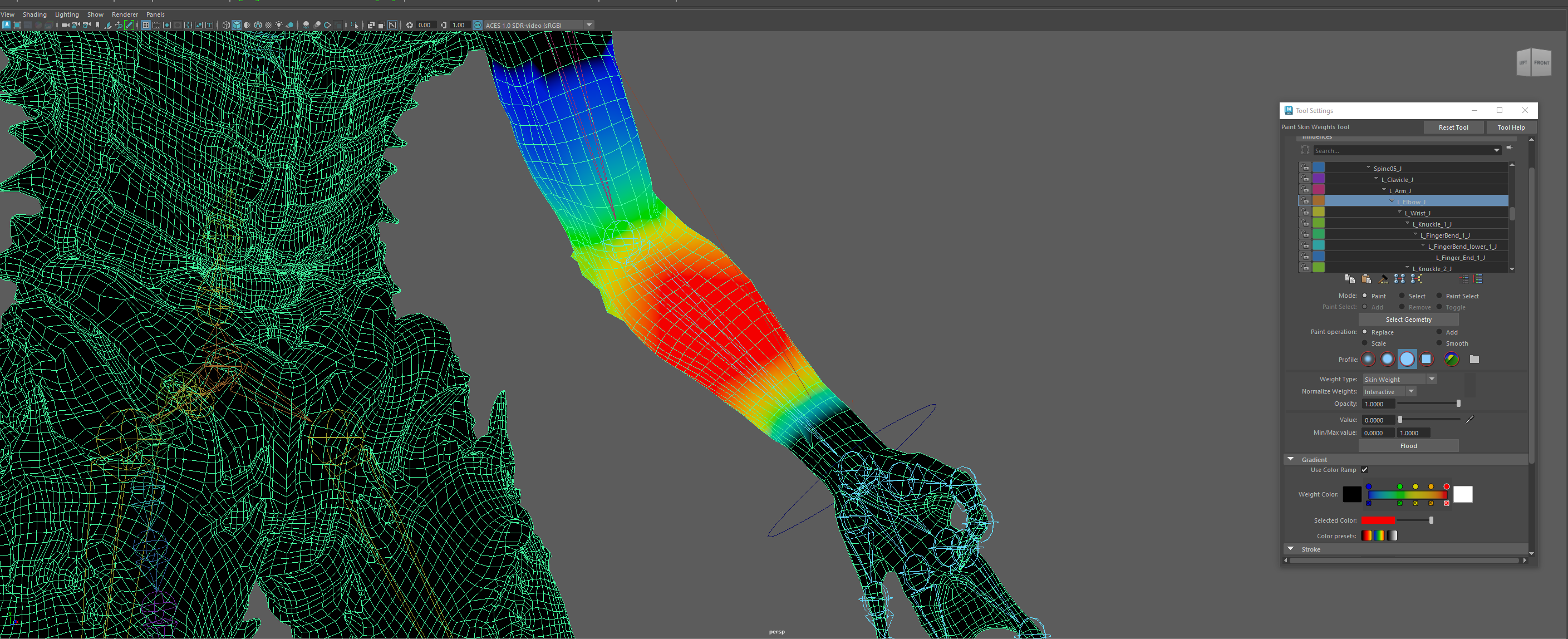The image size is (1568, 639).
Task: Toggle the grid display icon in panel toolbar
Action: coord(145,25)
